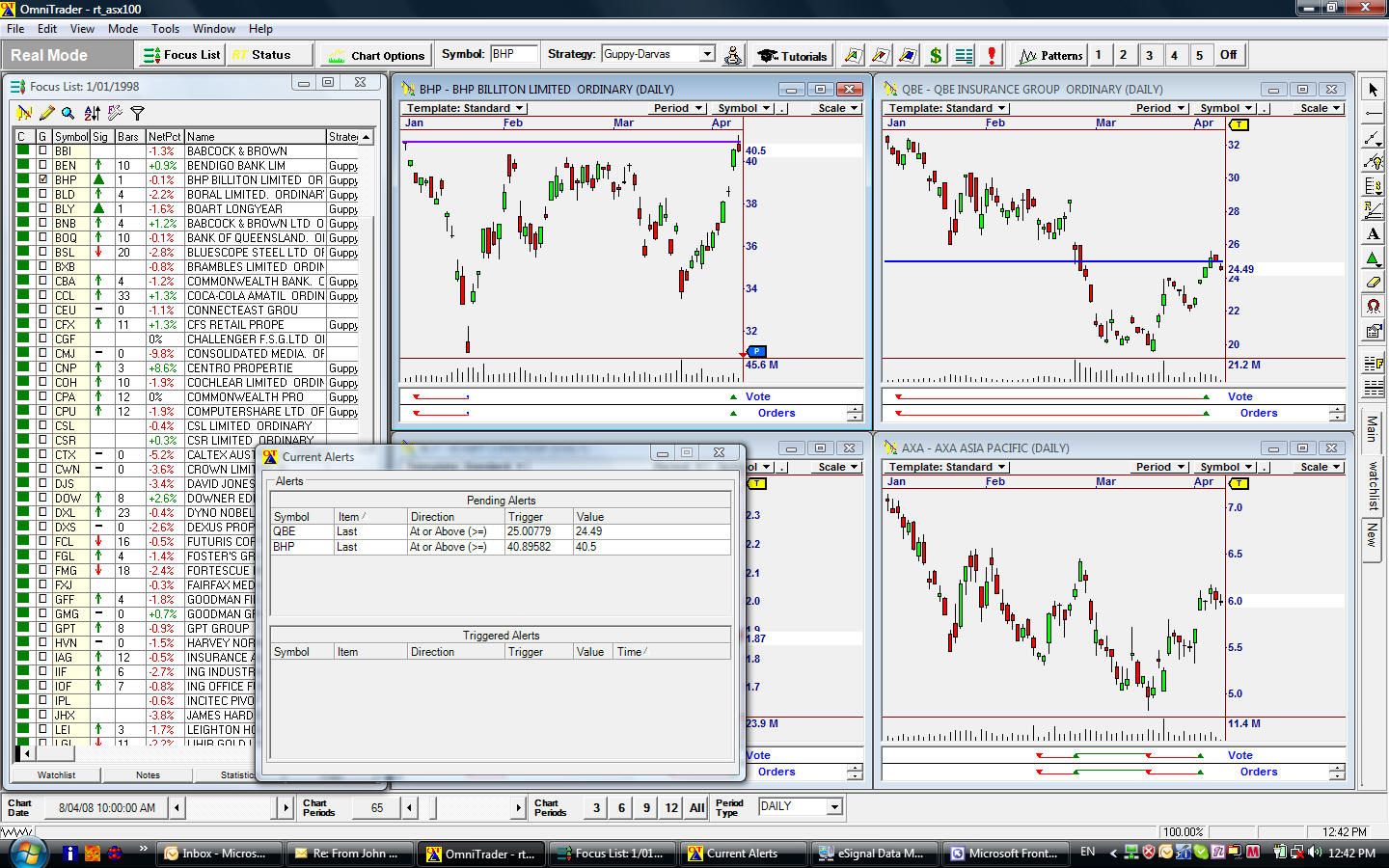This screenshot has width=1389, height=868.
Task: Select the QBE row in Pending Alerts
Action: [x=501, y=531]
